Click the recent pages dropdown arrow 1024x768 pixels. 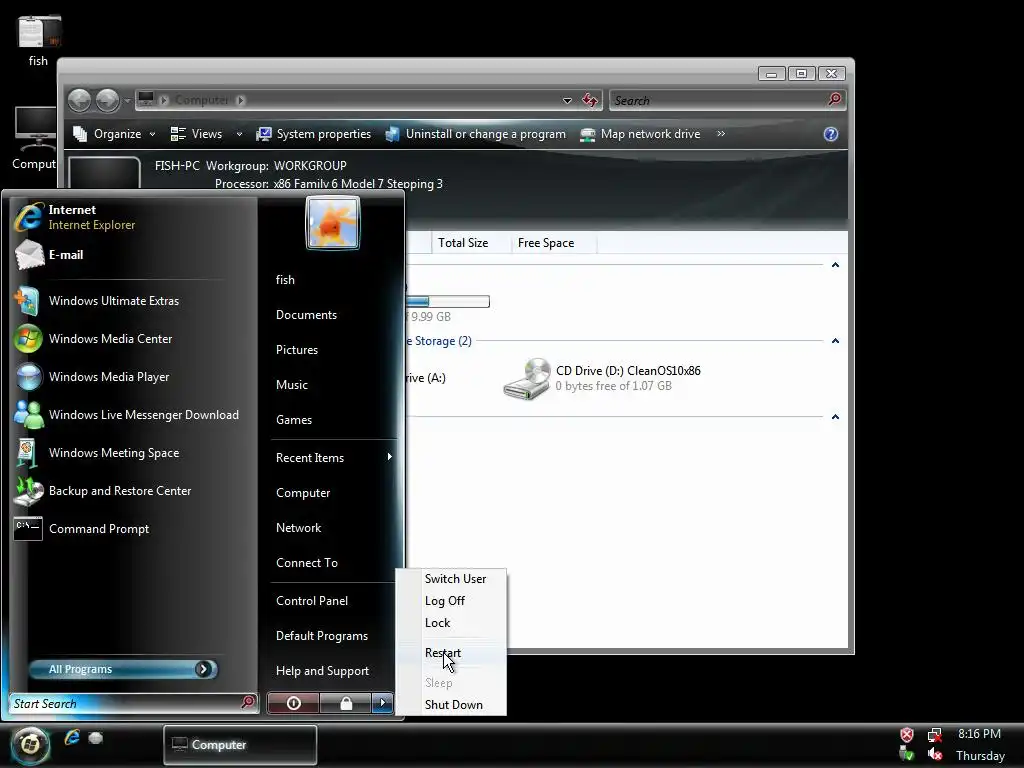(127, 101)
